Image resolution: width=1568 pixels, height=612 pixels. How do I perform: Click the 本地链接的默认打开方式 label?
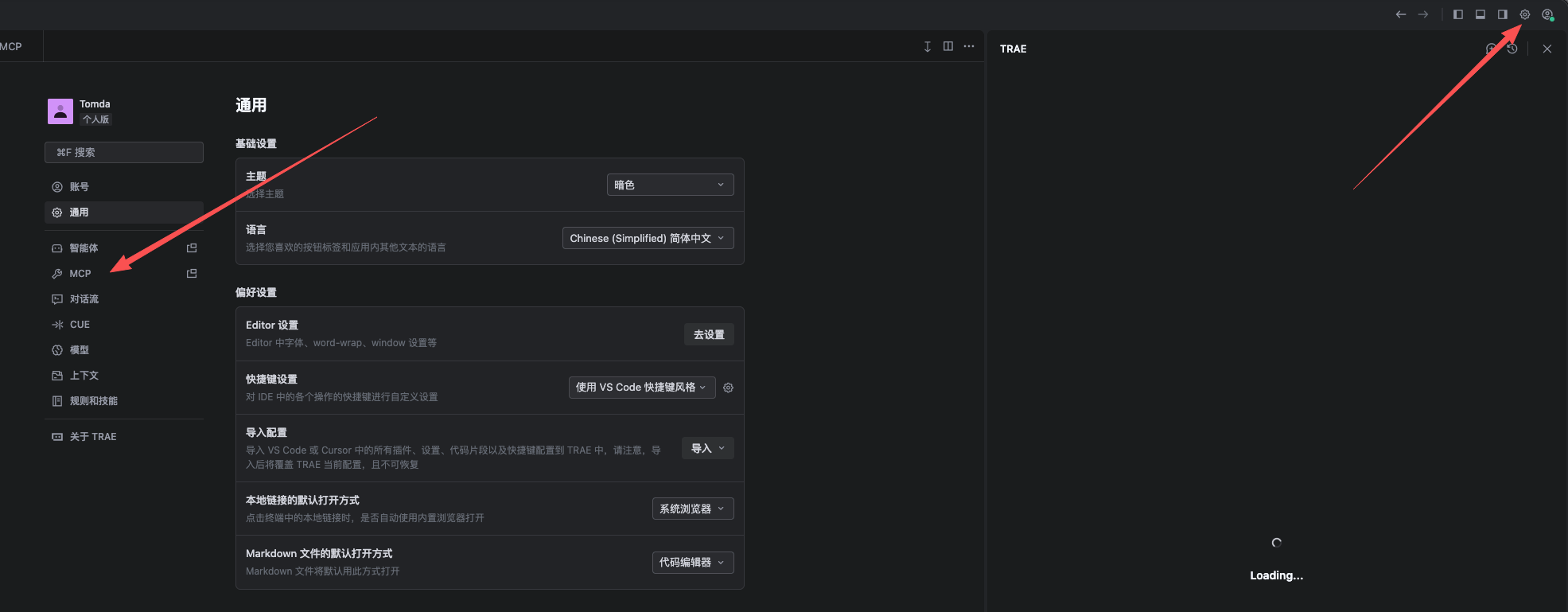tap(302, 501)
